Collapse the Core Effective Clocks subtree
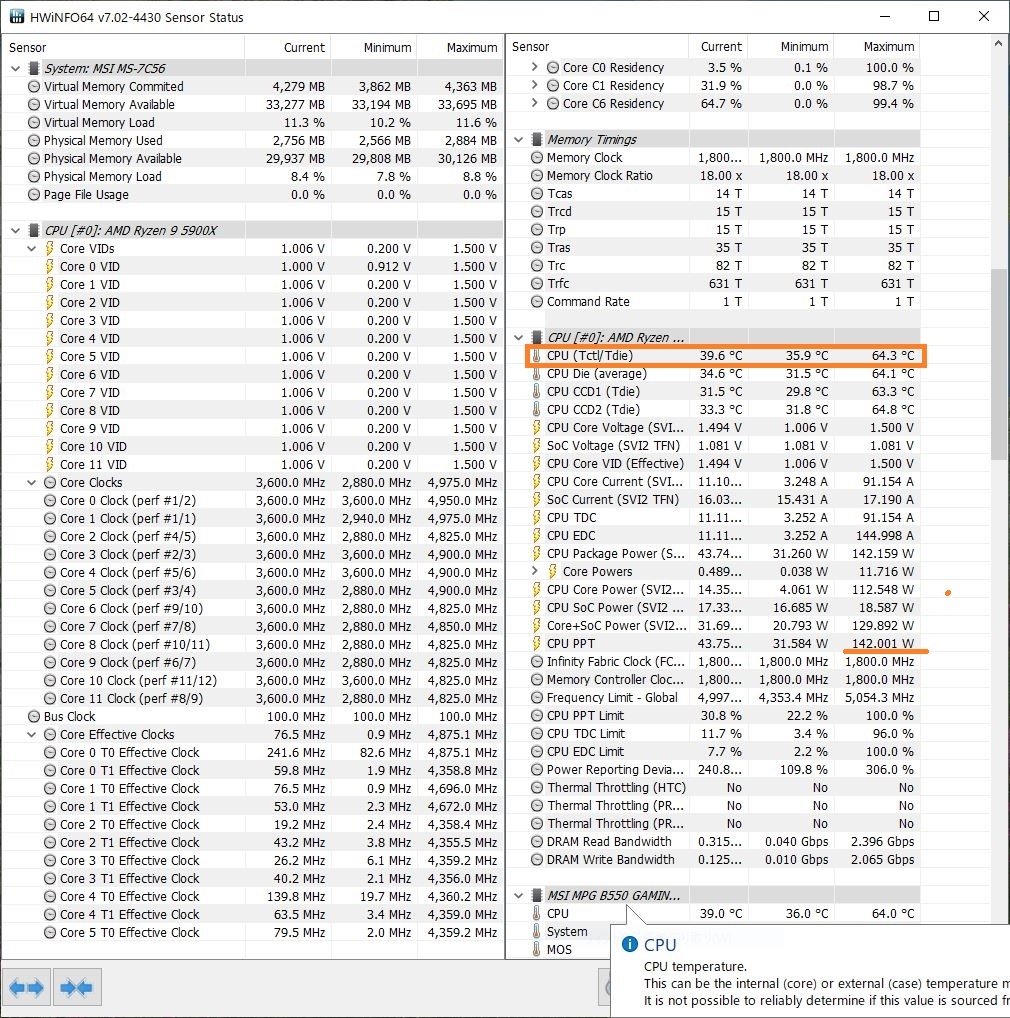Screen dimensions: 1010x1018 pyautogui.click(x=31, y=734)
